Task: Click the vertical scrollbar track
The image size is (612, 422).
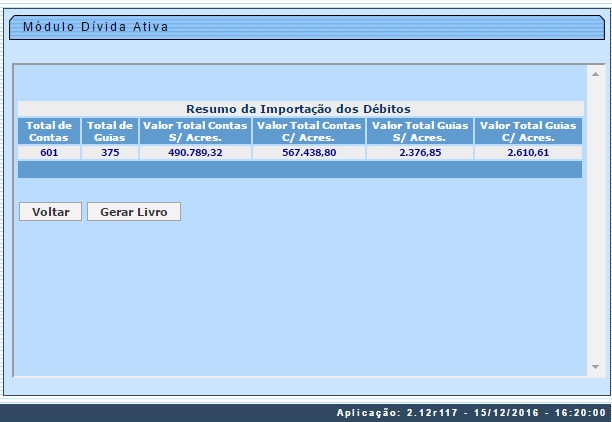Action: tap(594, 220)
